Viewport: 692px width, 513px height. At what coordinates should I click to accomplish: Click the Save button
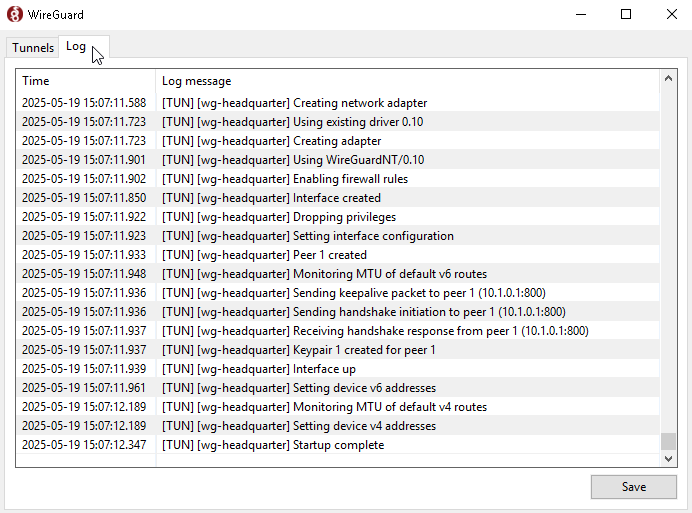[633, 487]
